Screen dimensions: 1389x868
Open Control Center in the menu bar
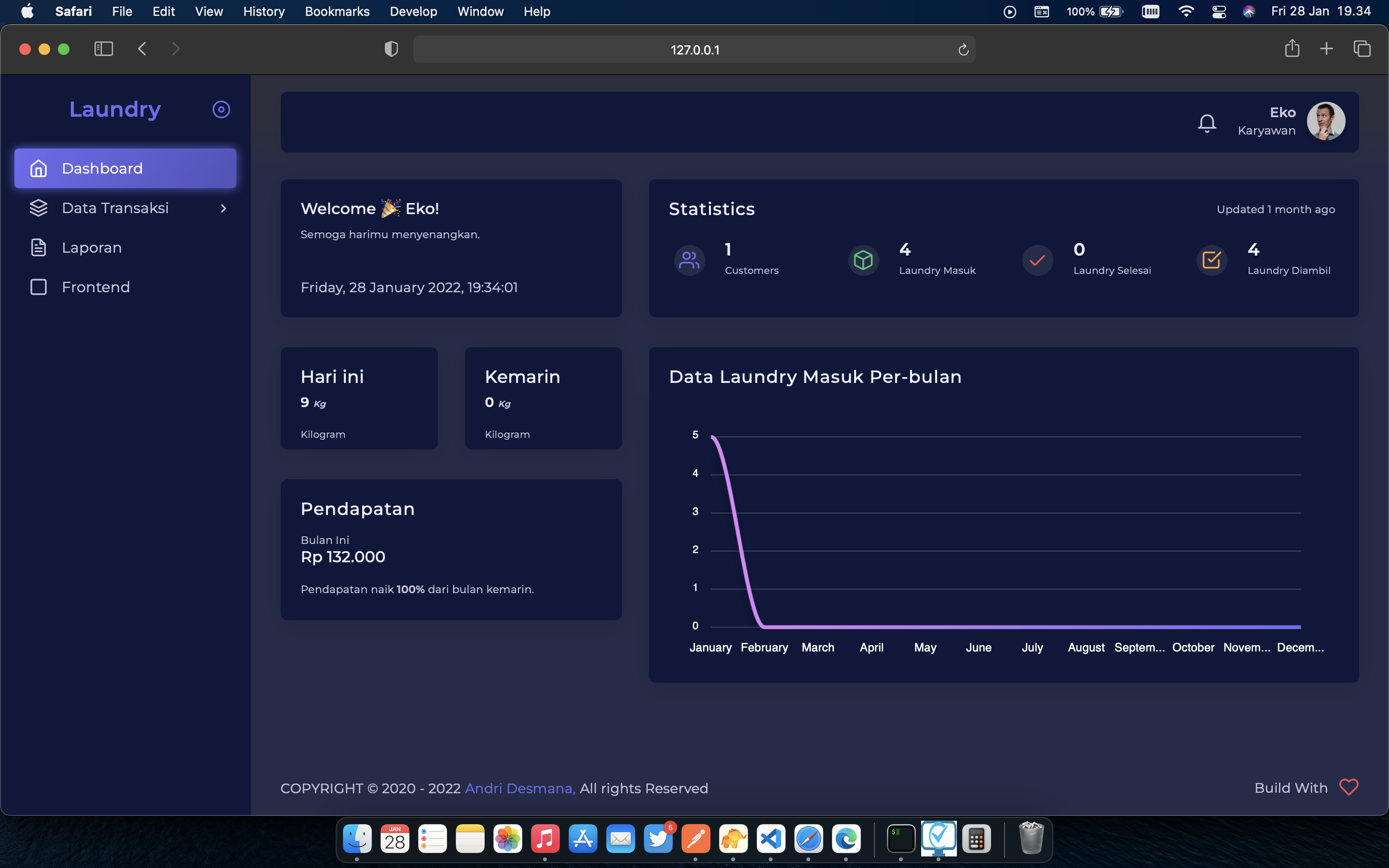pos(1219,12)
